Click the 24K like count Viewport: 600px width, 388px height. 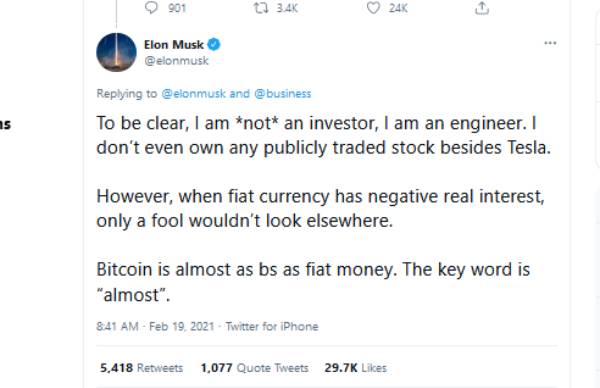(x=398, y=8)
